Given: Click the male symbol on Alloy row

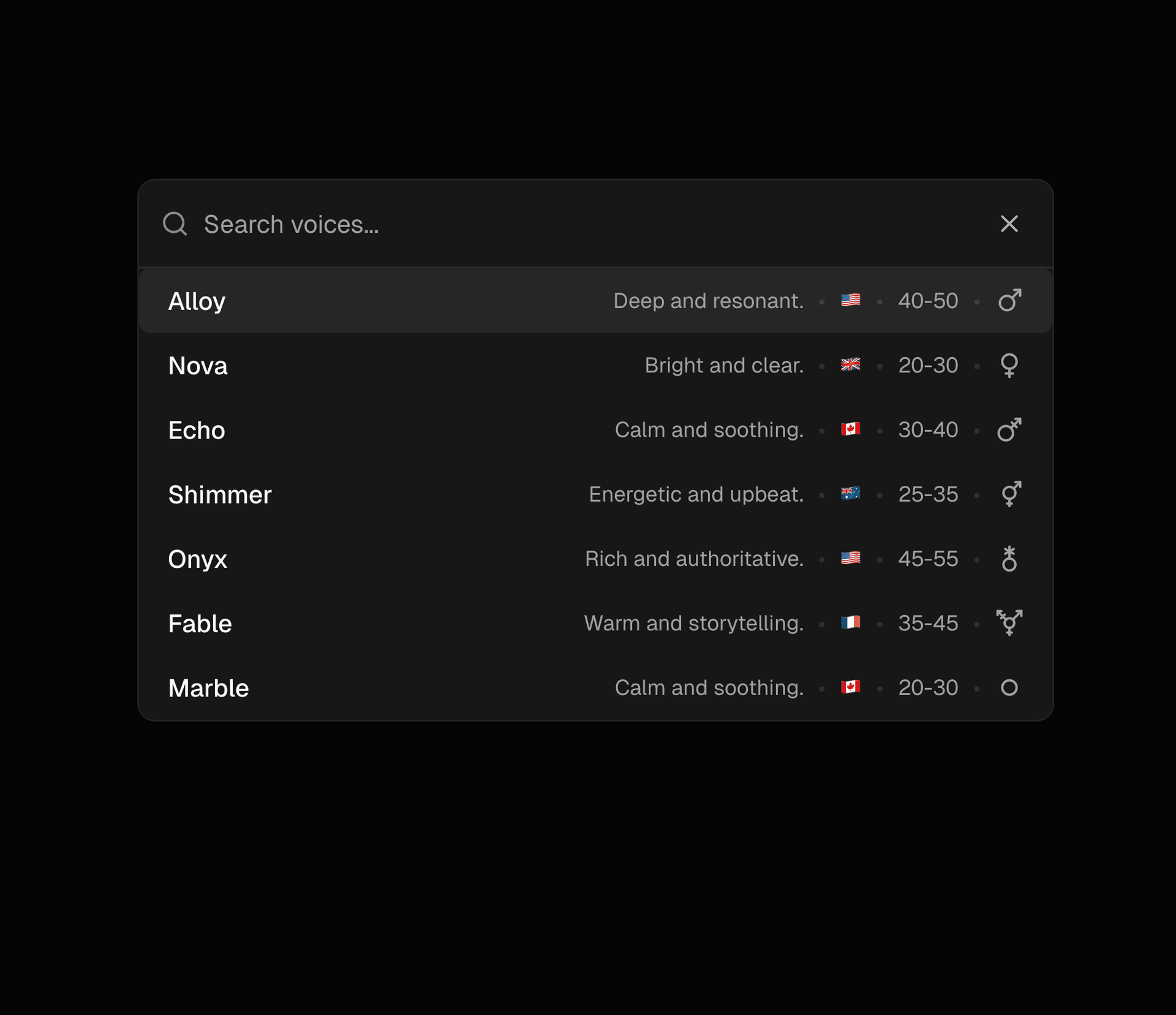Looking at the screenshot, I should (x=1009, y=301).
